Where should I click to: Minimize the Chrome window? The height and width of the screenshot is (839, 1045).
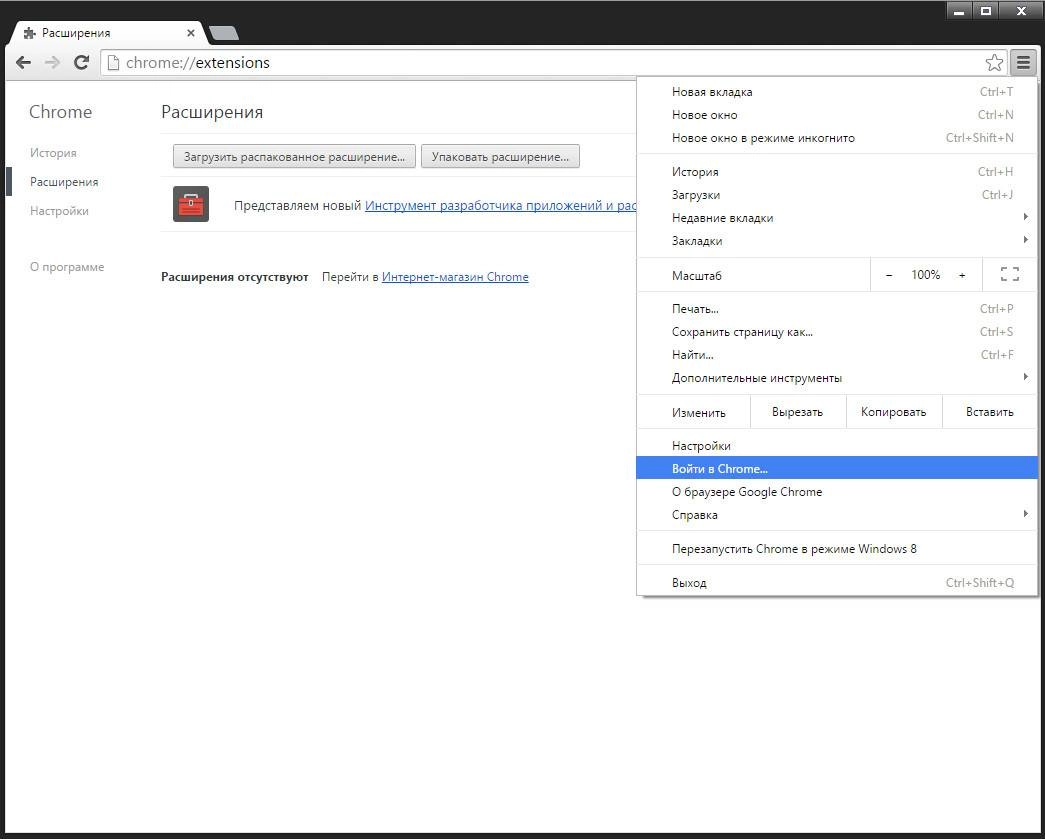pyautogui.click(x=958, y=11)
